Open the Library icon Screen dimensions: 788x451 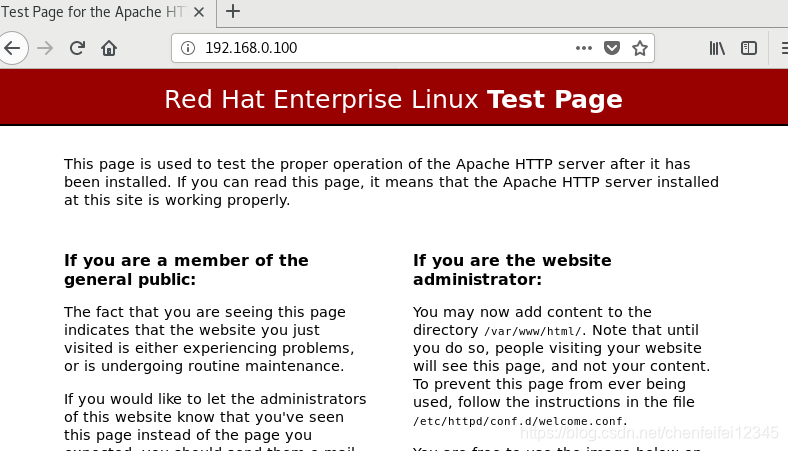[x=717, y=48]
